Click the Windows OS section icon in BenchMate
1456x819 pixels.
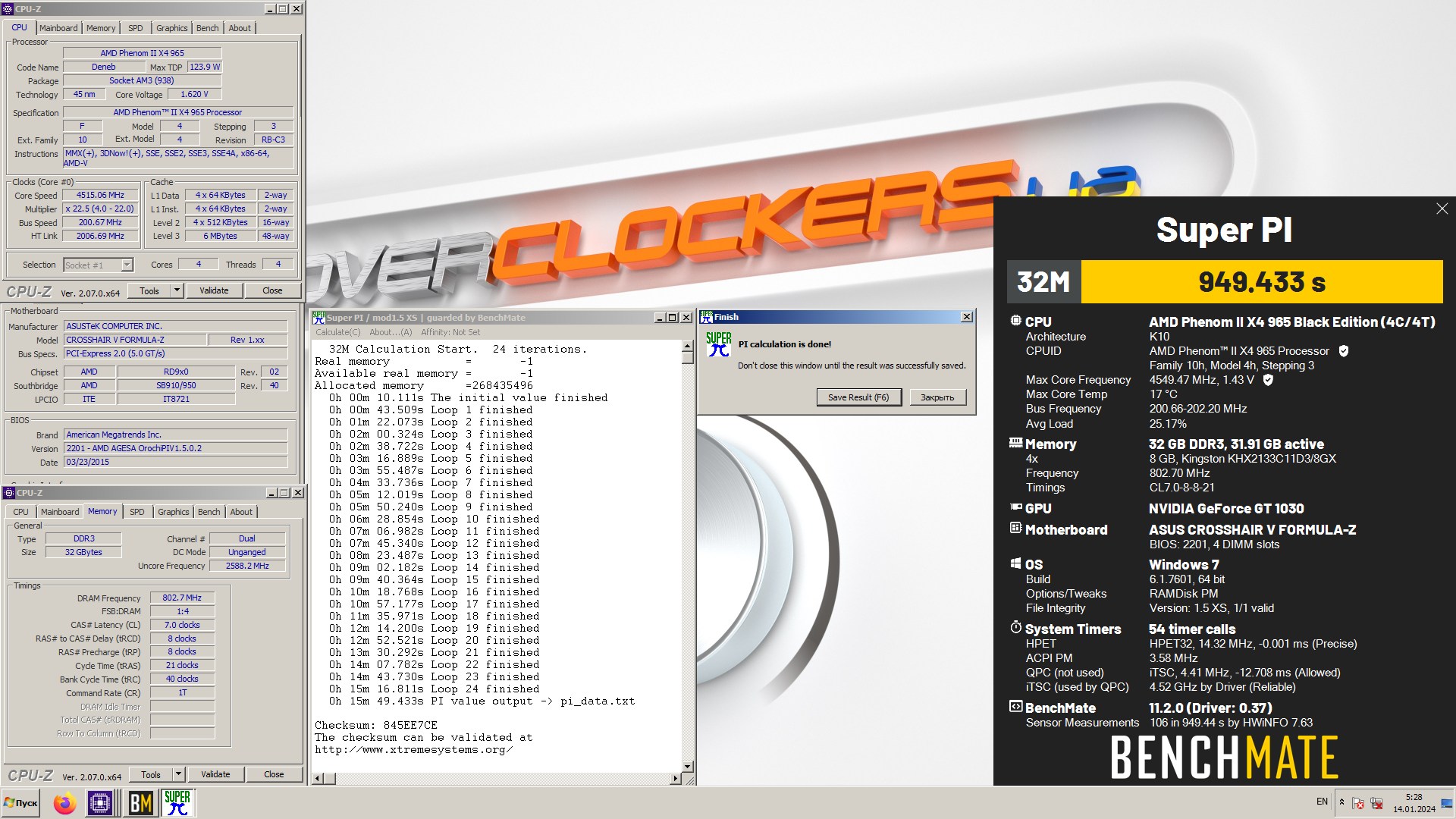pos(1015,563)
